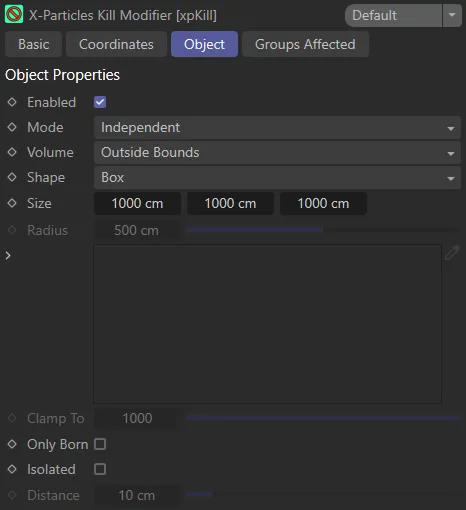Click the third Size field (Z)
This screenshot has width=466, height=510.
tap(323, 203)
